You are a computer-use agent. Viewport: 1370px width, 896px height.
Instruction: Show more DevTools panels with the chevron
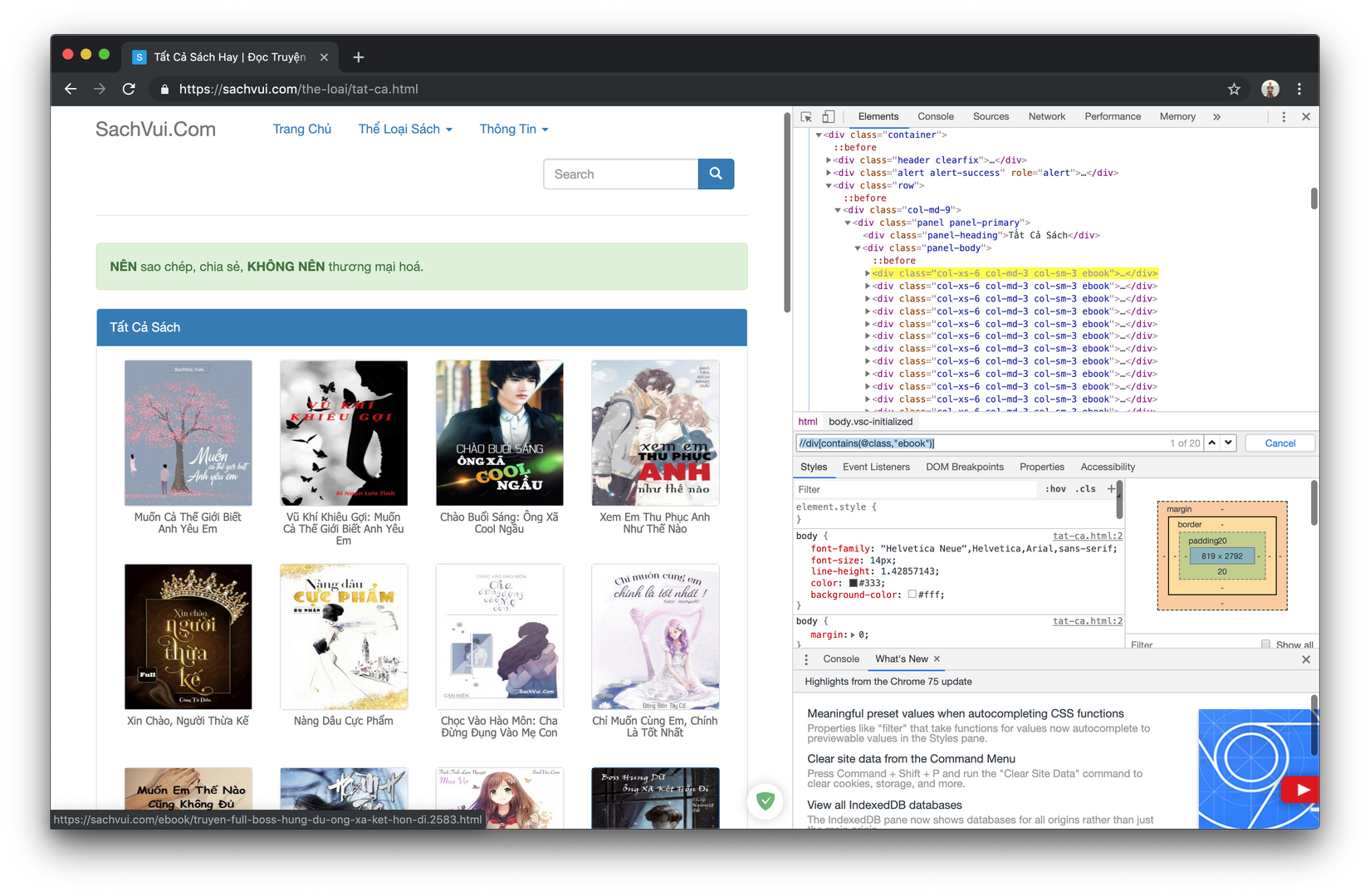point(1216,117)
